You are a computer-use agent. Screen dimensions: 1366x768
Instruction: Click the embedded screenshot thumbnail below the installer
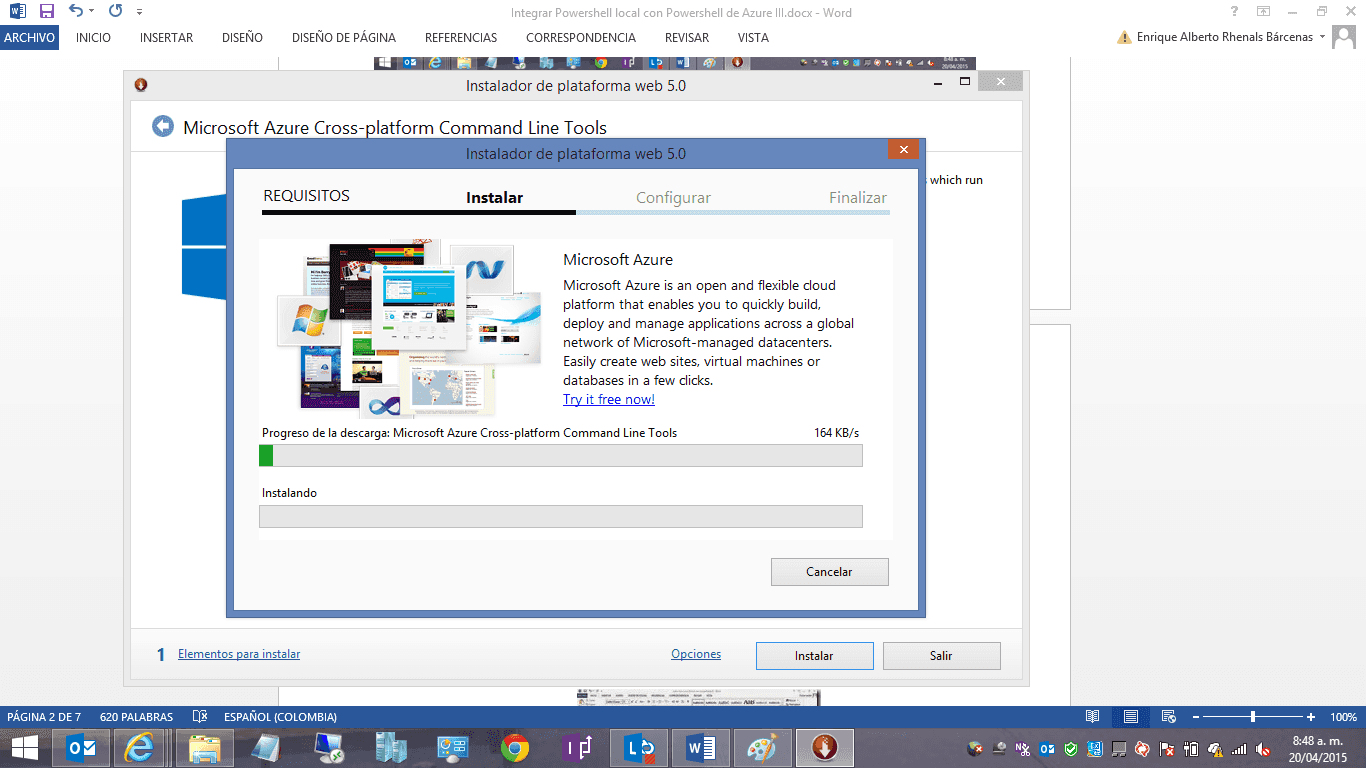point(698,698)
